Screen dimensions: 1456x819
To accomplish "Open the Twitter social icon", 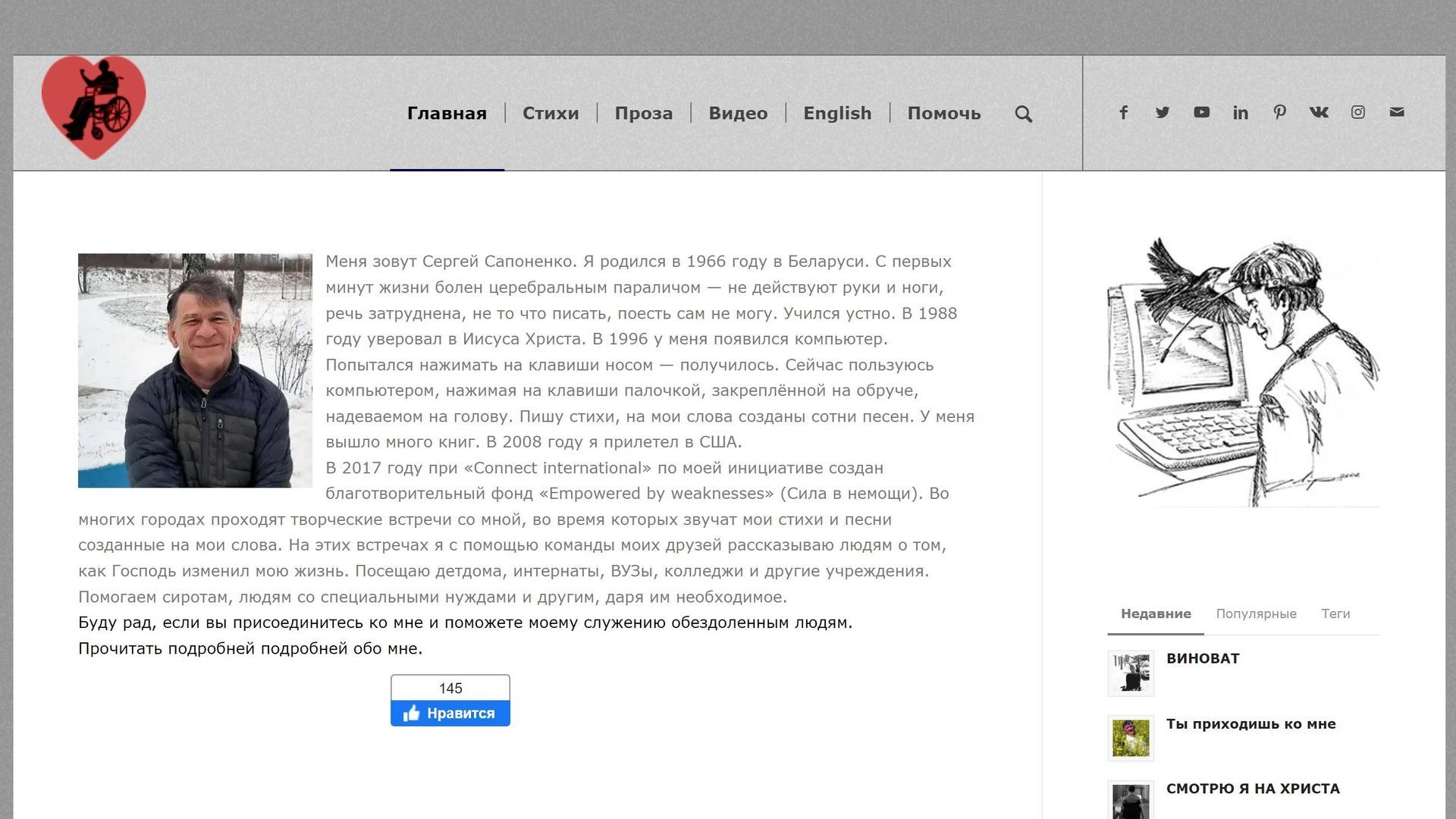I will point(1163,112).
